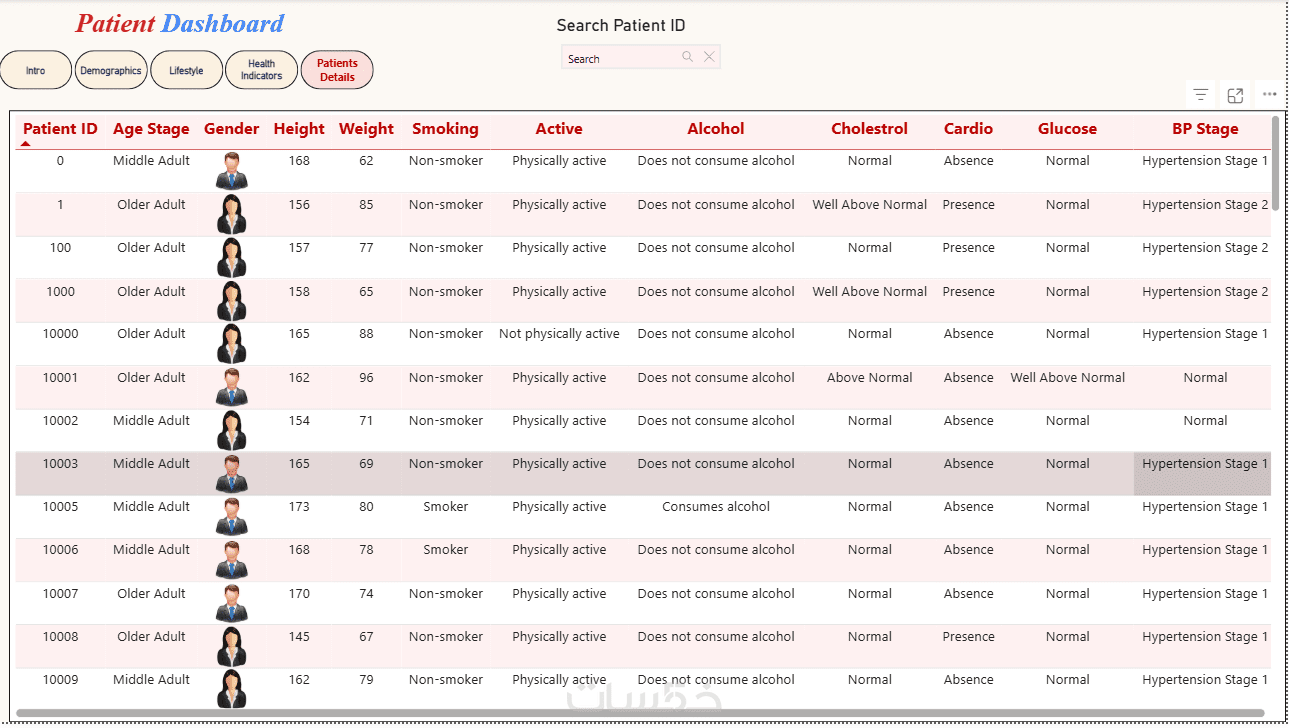1289x728 pixels.
Task: Click the focus mode expand icon
Action: 1235,95
